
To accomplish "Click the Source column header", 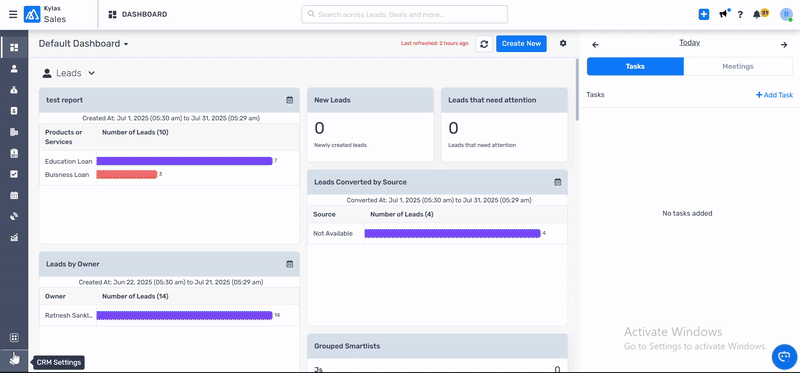I will pos(324,214).
